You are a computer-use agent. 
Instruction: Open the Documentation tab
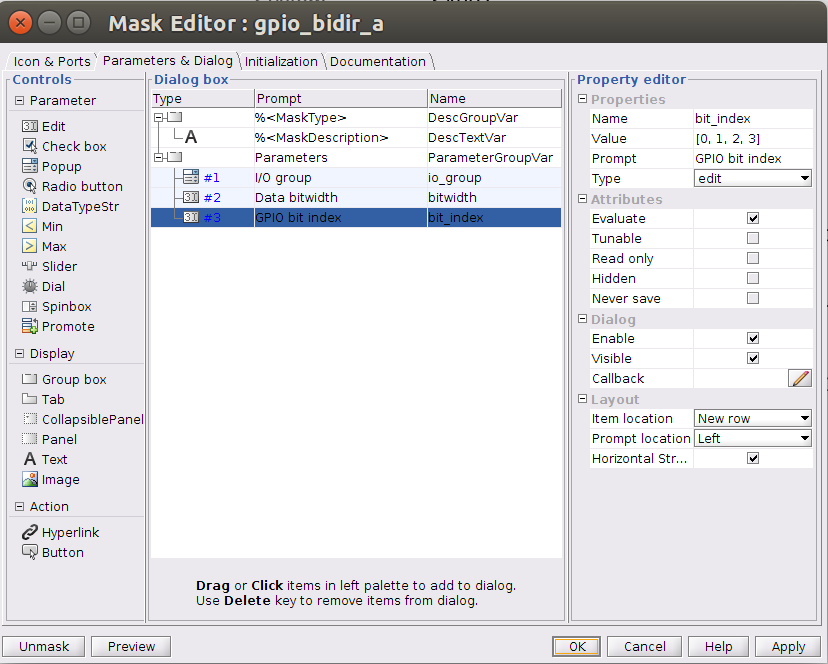pos(378,61)
